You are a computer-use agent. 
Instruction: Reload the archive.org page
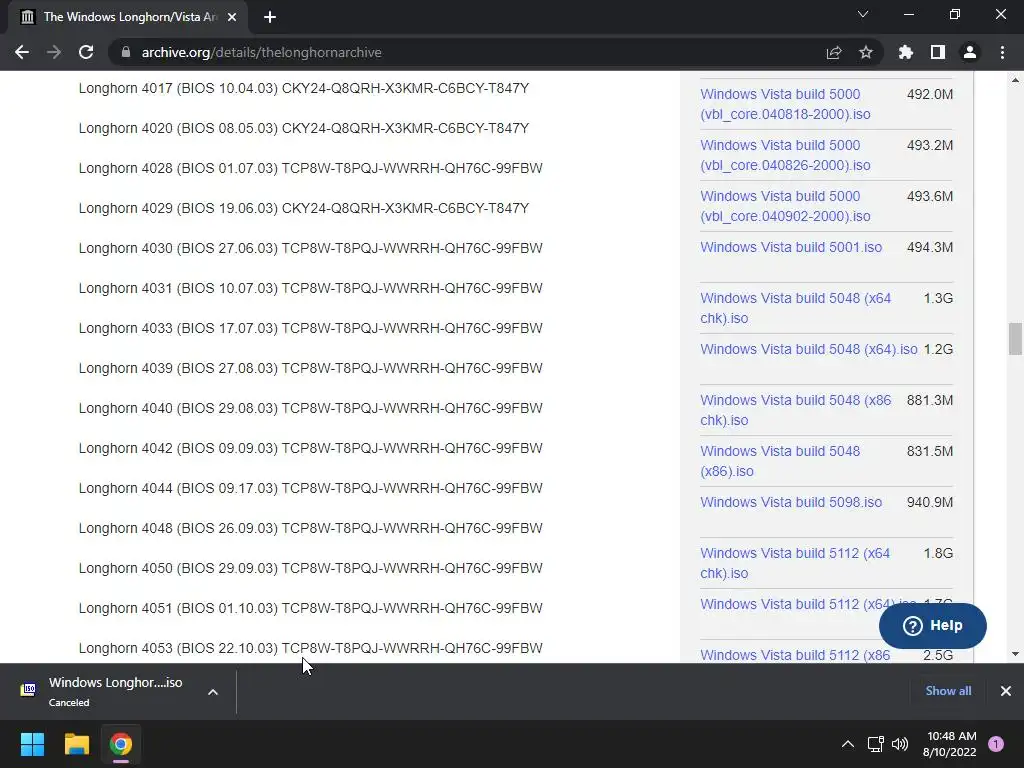click(x=86, y=52)
